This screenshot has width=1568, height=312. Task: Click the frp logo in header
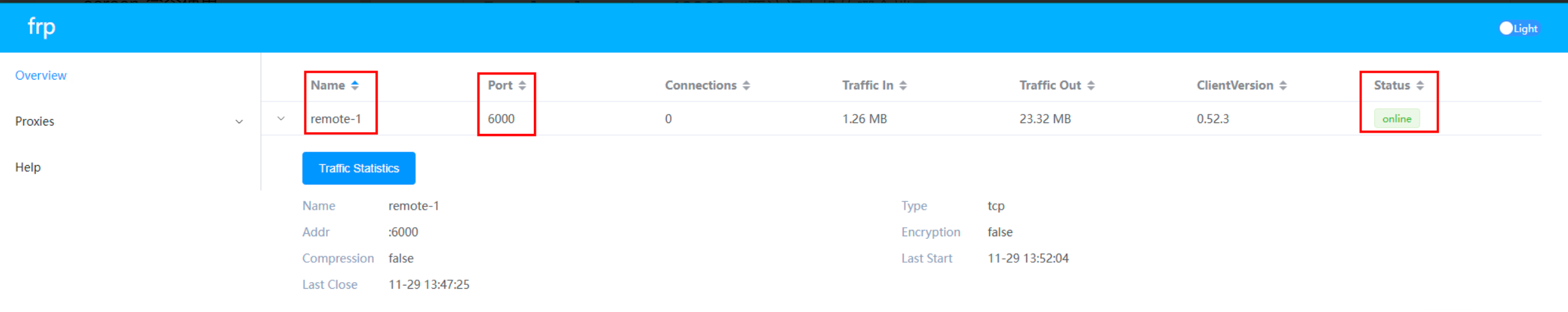click(x=41, y=27)
